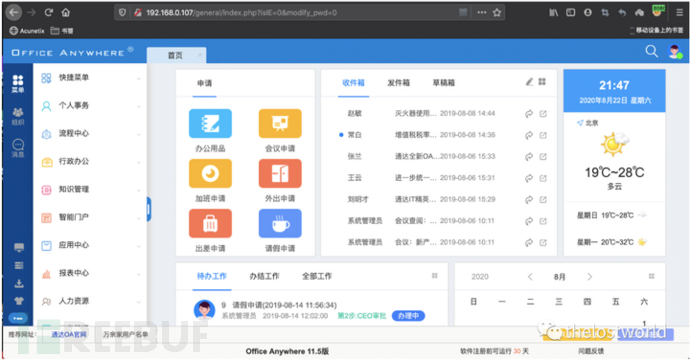Click the compose mail pencil icon
The image size is (690, 361).
coord(529,82)
